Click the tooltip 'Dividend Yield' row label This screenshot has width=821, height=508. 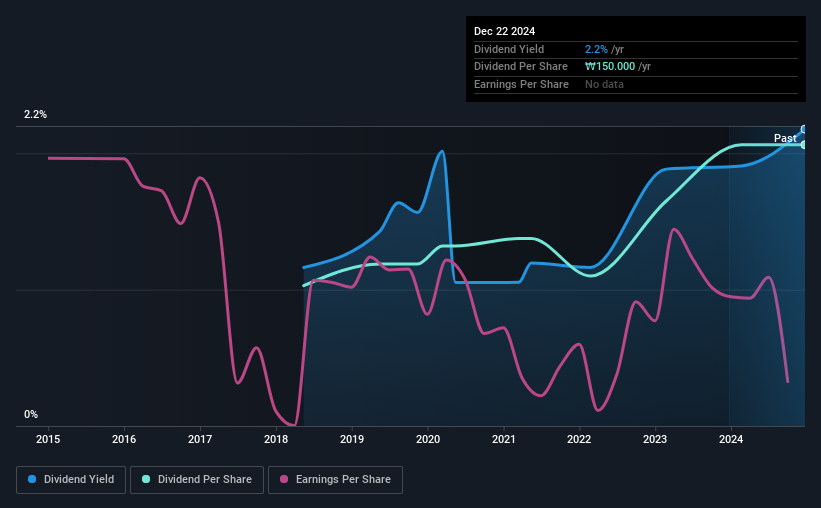coord(509,49)
